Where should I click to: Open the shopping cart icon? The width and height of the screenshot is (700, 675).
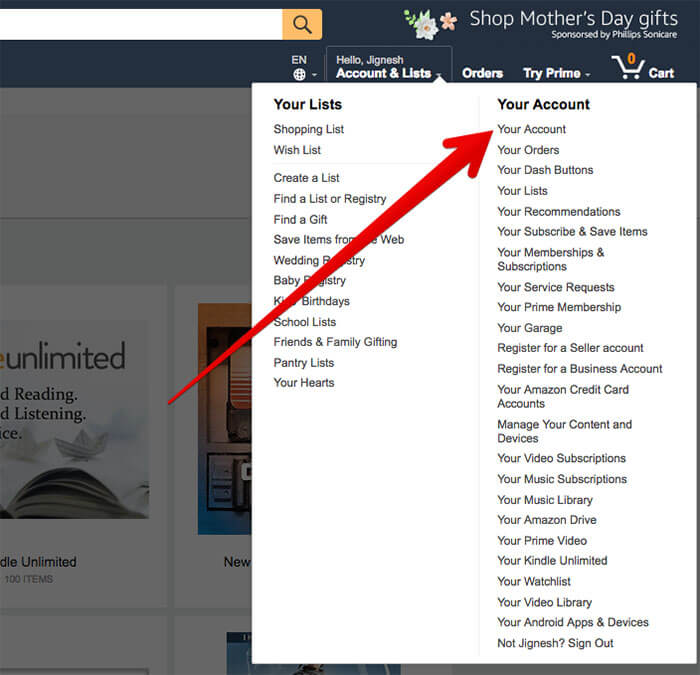click(x=628, y=67)
